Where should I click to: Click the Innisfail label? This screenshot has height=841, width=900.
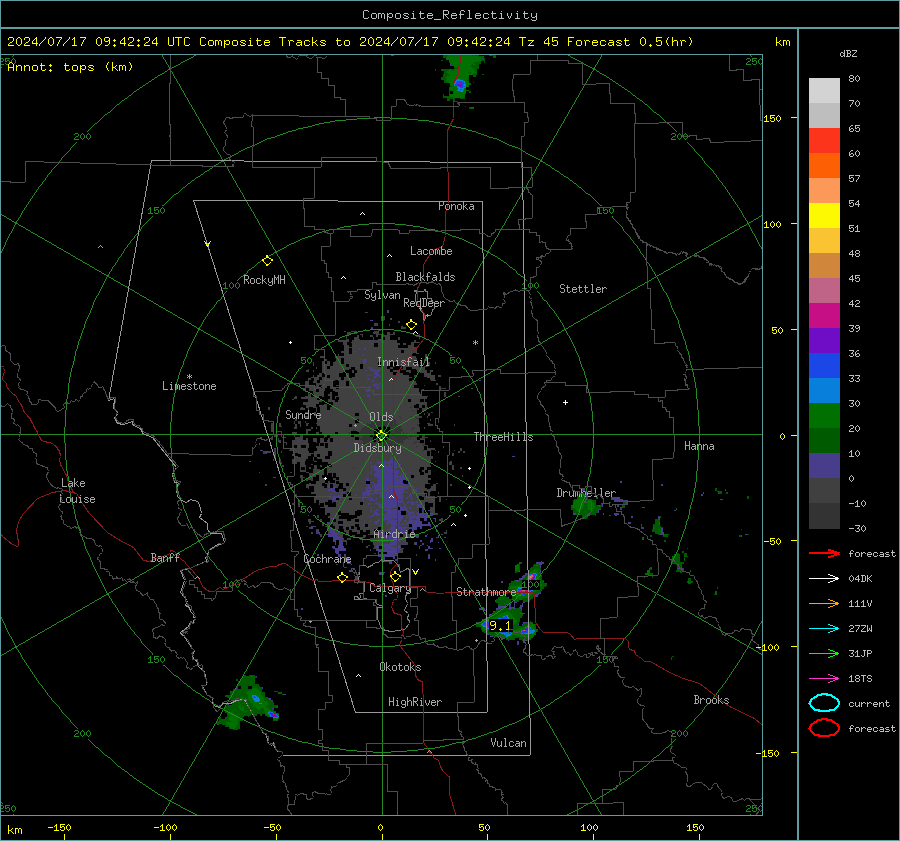(404, 362)
